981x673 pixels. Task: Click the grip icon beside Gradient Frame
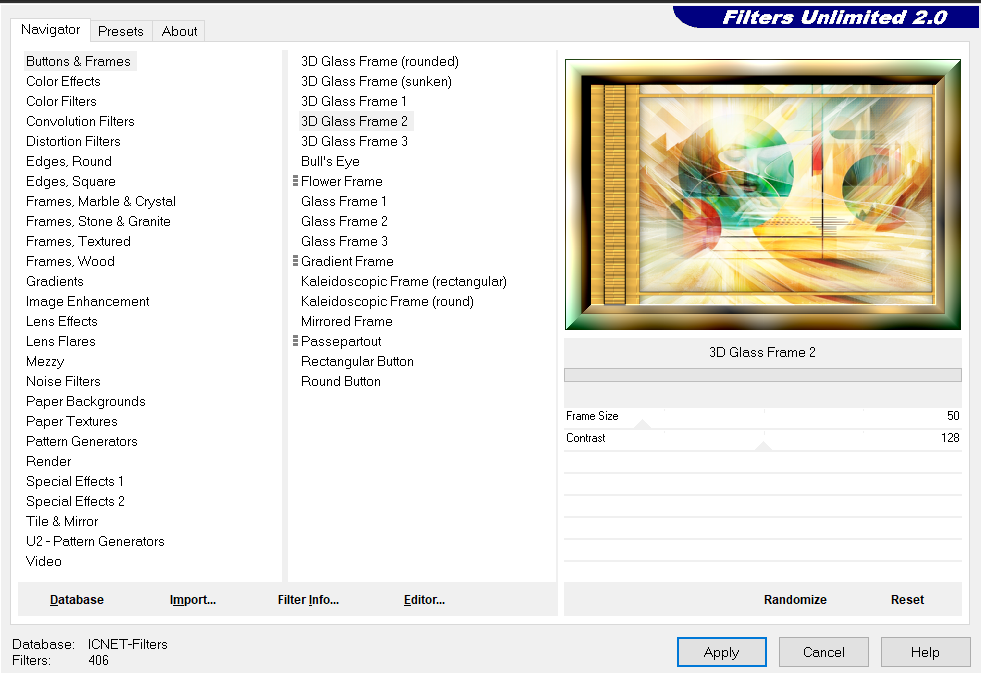[295, 261]
